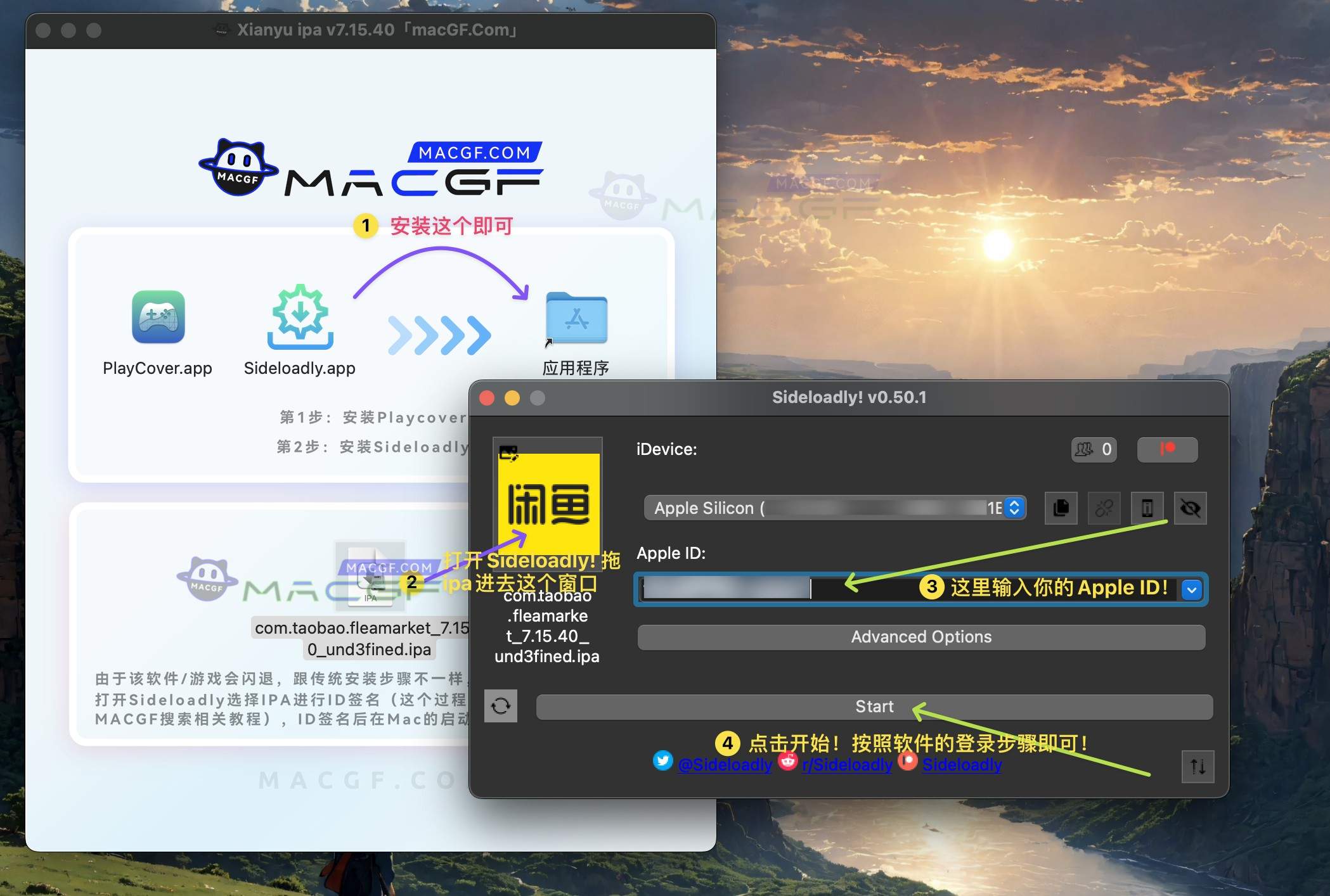This screenshot has width=1330, height=896.
Task: Select the PlayCover.app icon
Action: tap(158, 319)
